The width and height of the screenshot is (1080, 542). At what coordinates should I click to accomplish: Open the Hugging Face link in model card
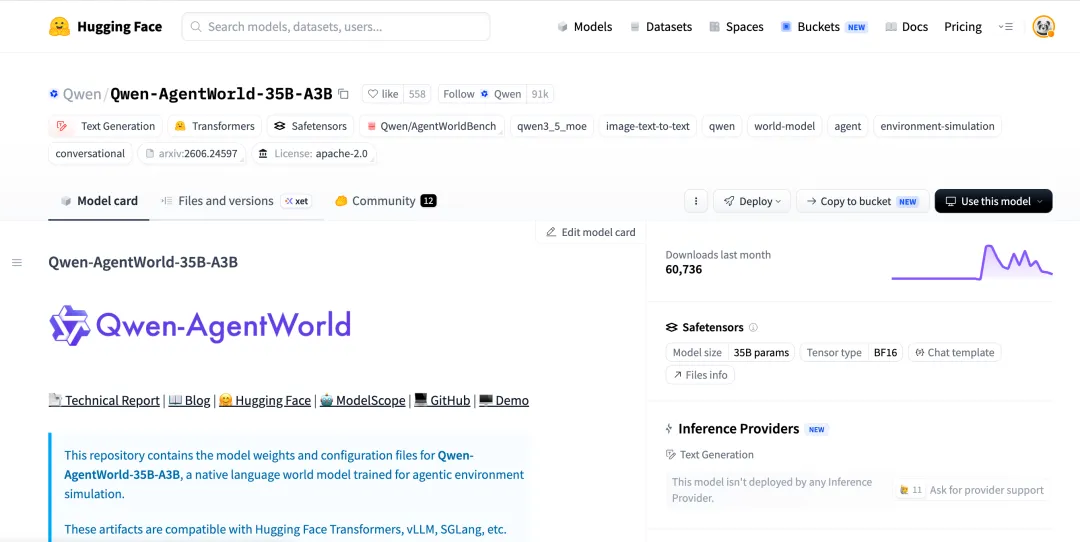(x=265, y=401)
